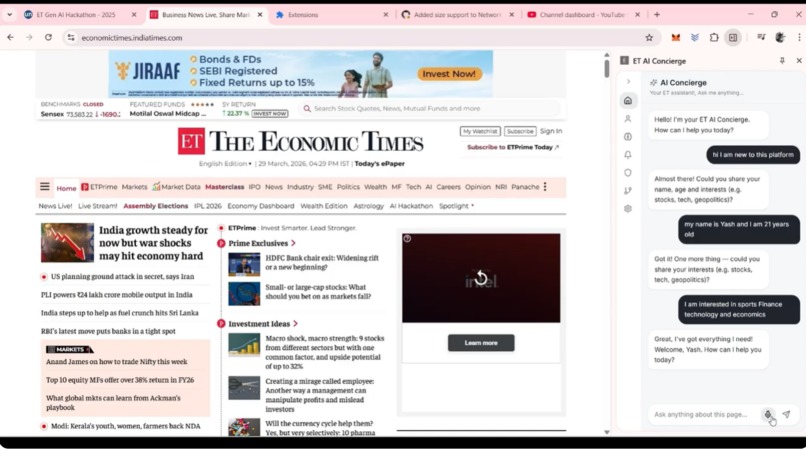
Task: Open Anand James Nifty trade article
Action: (117, 362)
